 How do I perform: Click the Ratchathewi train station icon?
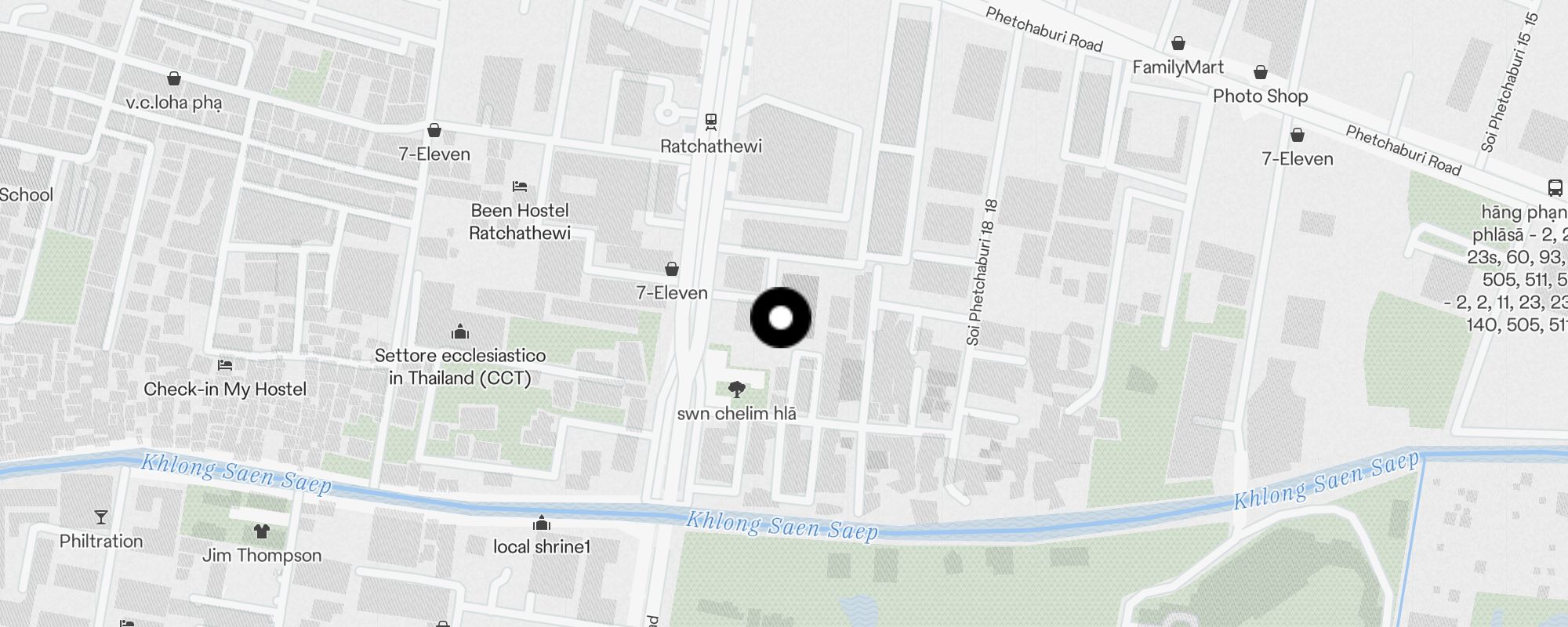pyautogui.click(x=711, y=121)
